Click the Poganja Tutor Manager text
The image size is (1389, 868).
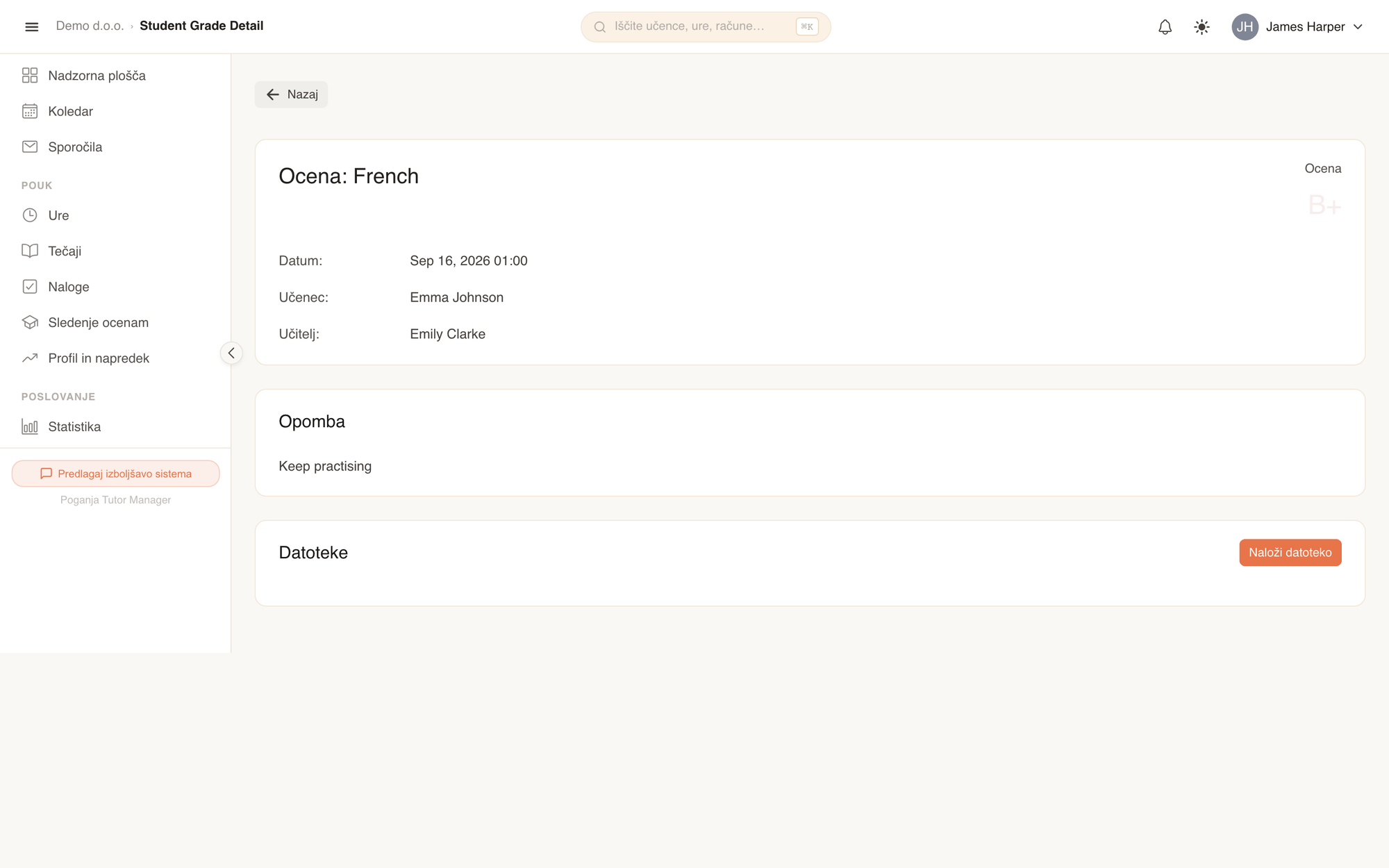(x=115, y=500)
